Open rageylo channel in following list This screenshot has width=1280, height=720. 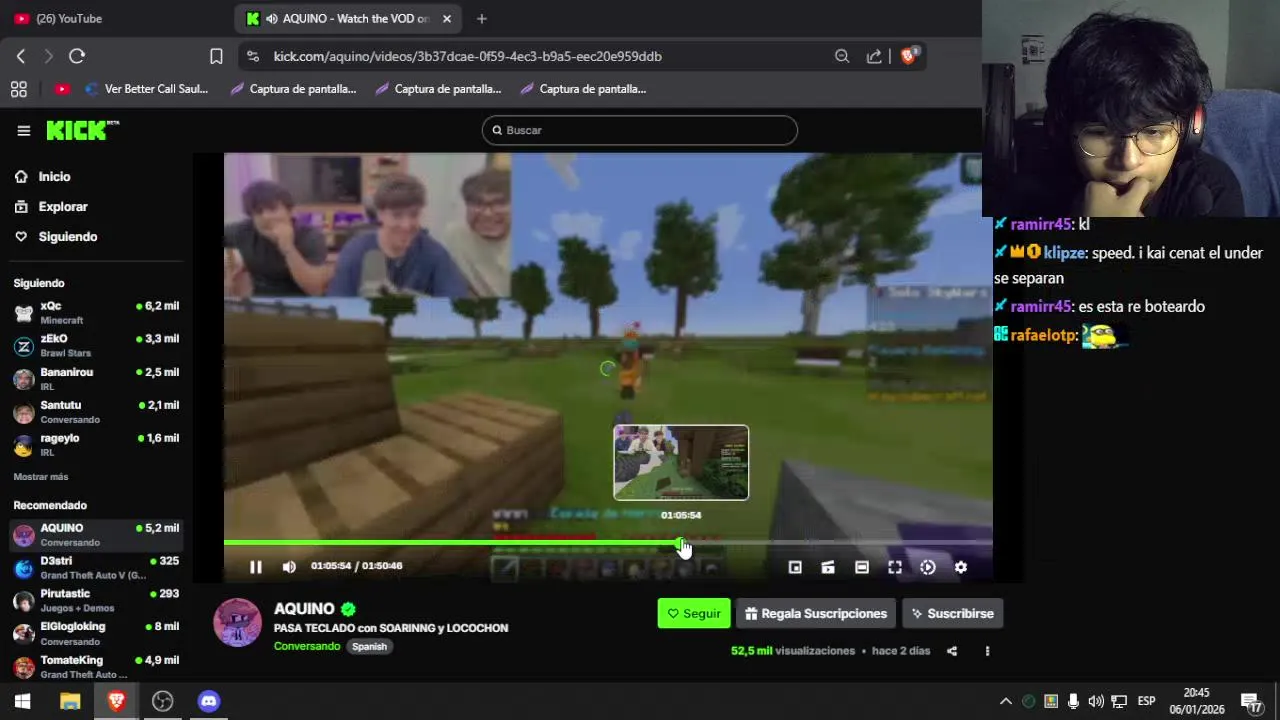[96, 445]
